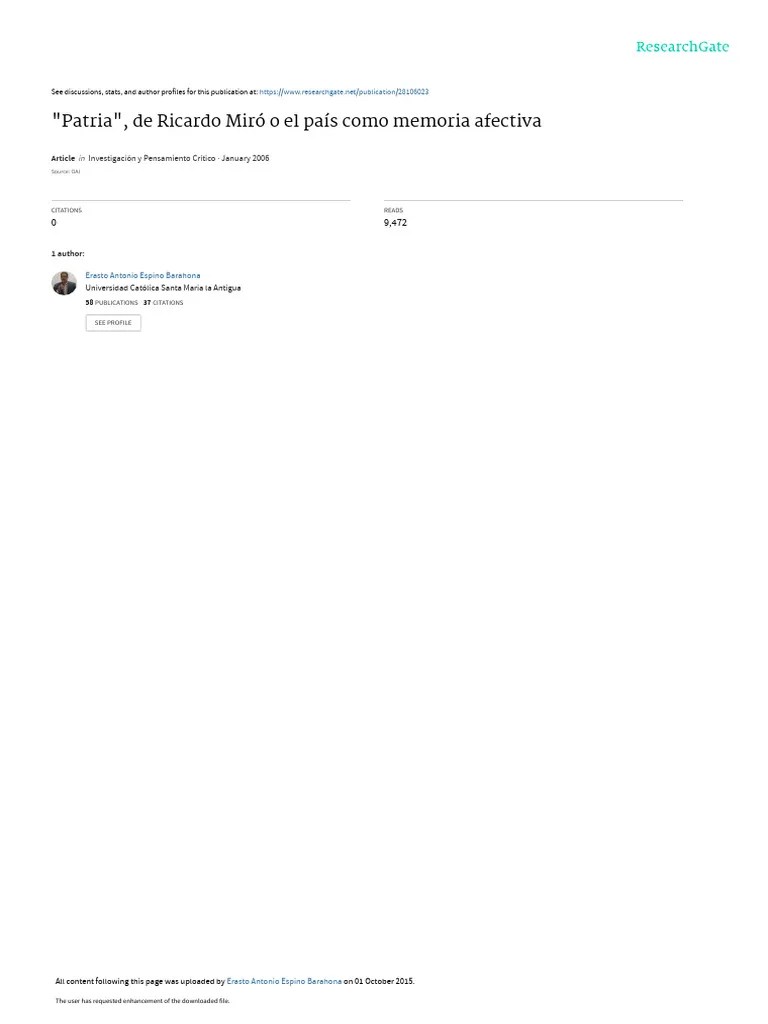Click the 58 PUBLICATIONS count
This screenshot has width=768, height=1024.
112,303
